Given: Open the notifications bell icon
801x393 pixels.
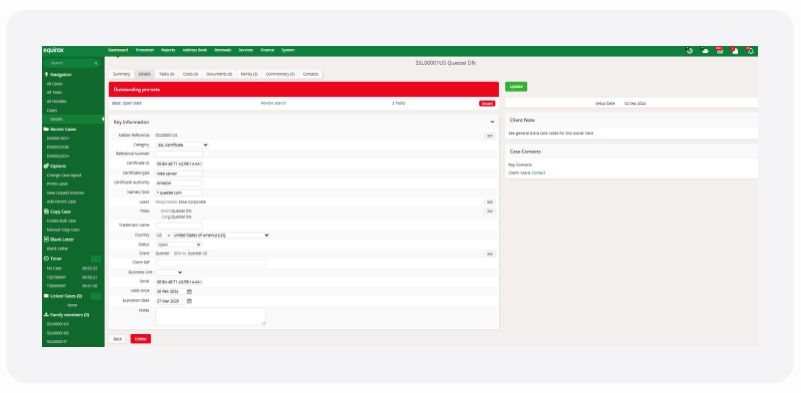Looking at the screenshot, I should pos(750,51).
